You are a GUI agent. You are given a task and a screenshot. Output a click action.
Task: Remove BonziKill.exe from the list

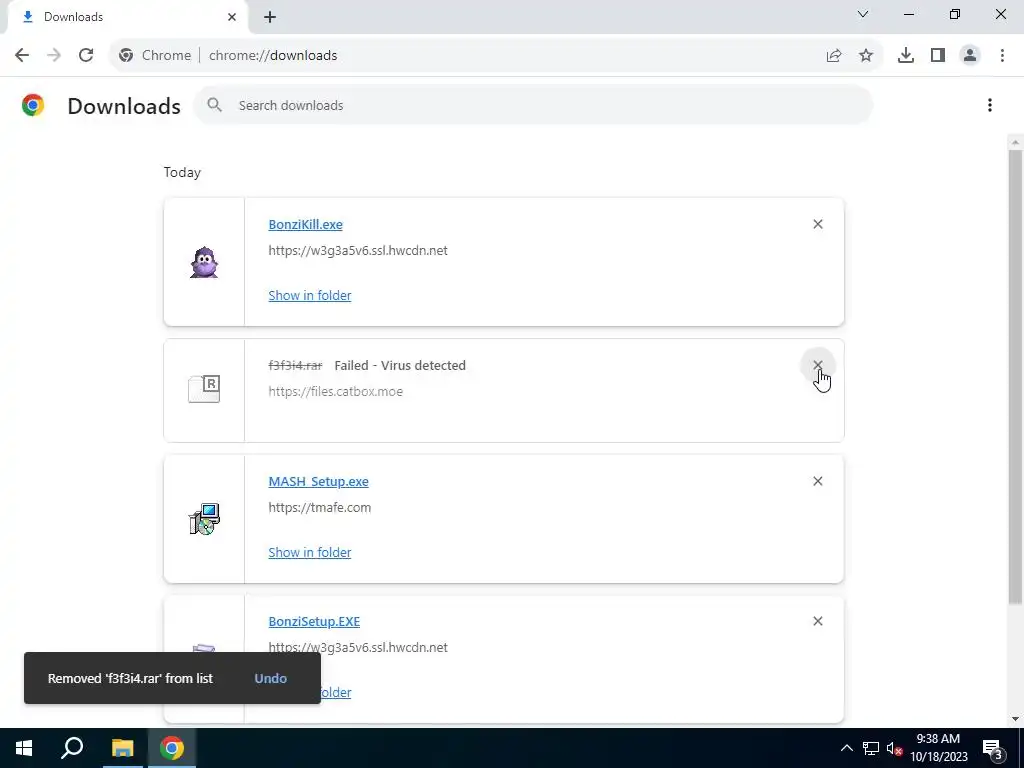(818, 224)
